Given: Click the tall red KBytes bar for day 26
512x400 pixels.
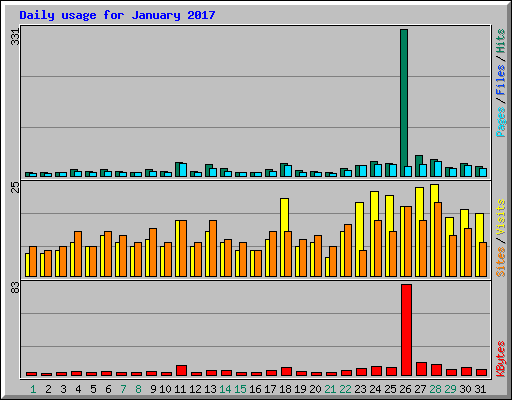Looking at the screenshot, I should click(406, 330).
